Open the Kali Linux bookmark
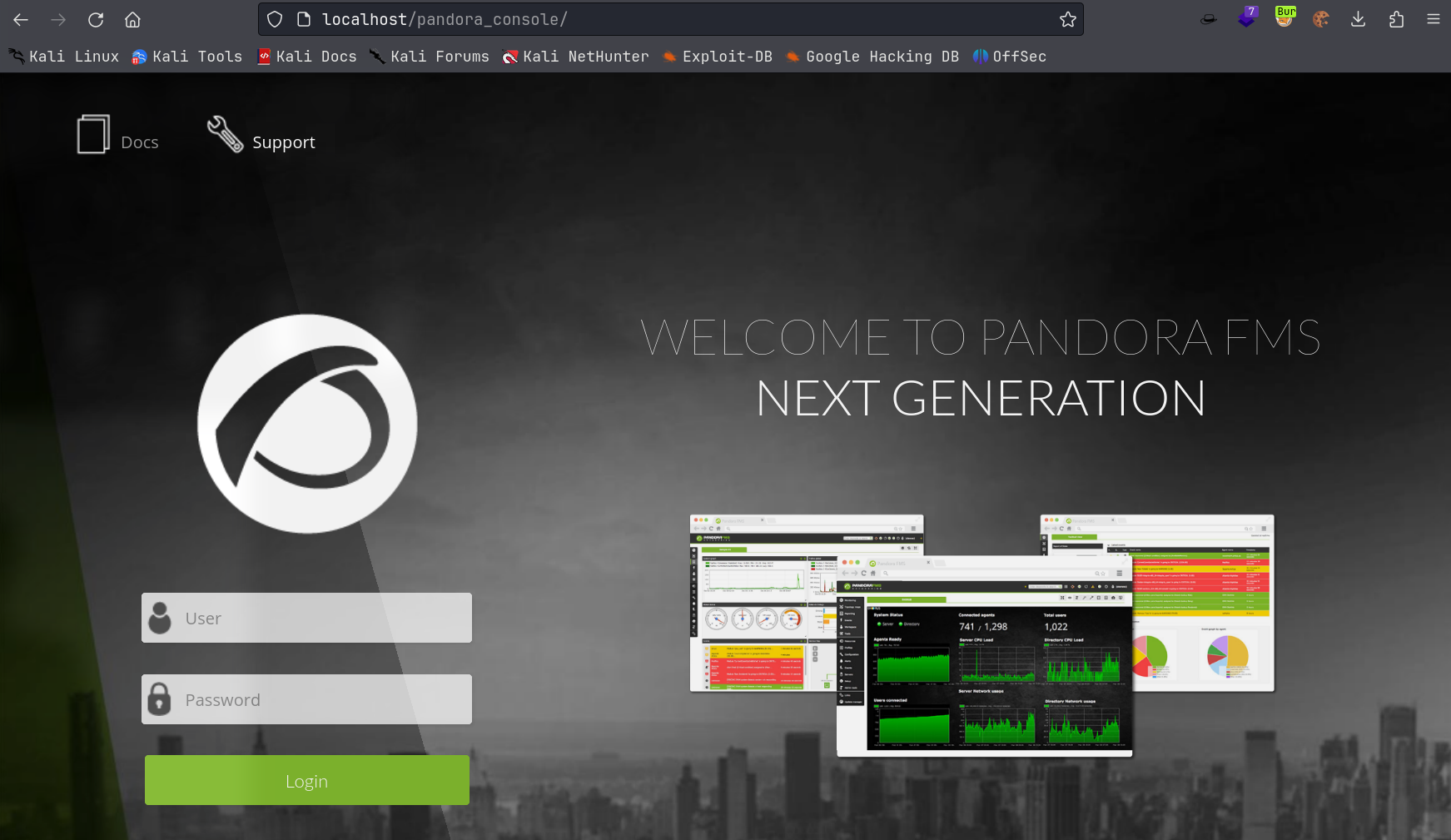 click(64, 57)
